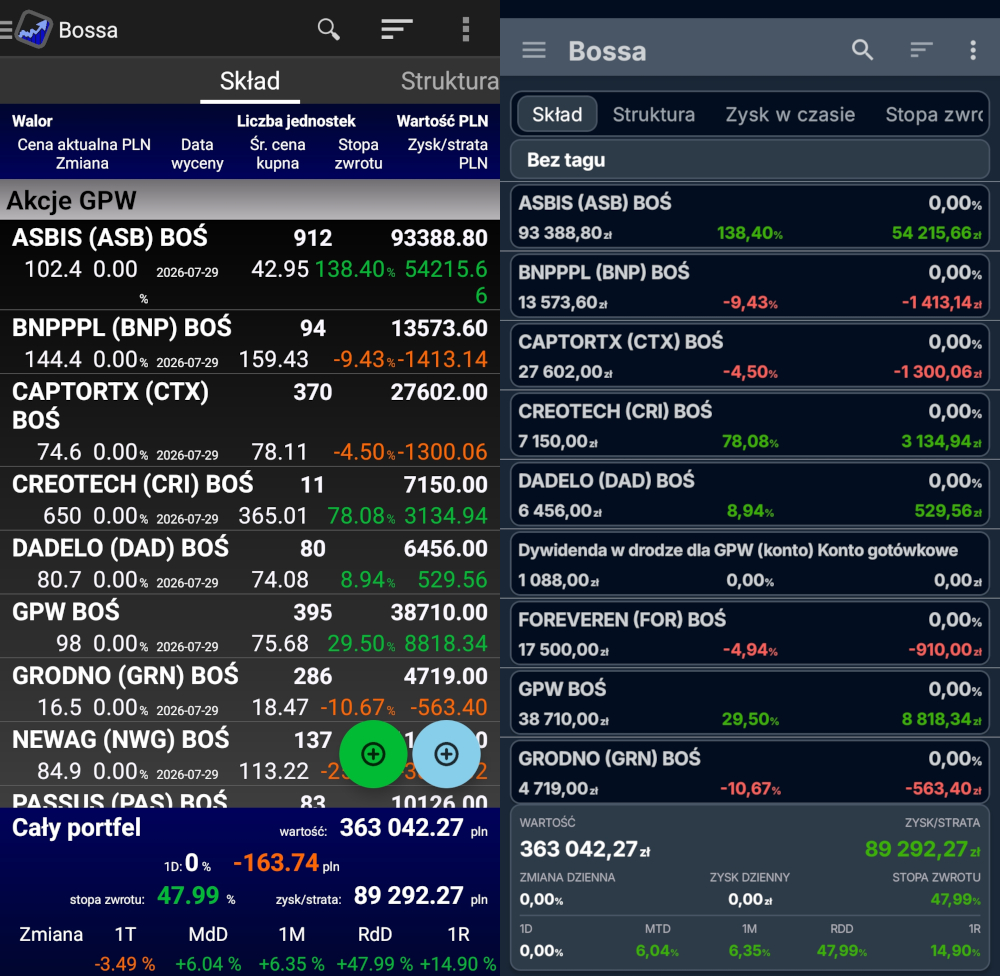The image size is (1000, 976).
Task: Open the sort icon in the left header
Action: [x=397, y=29]
